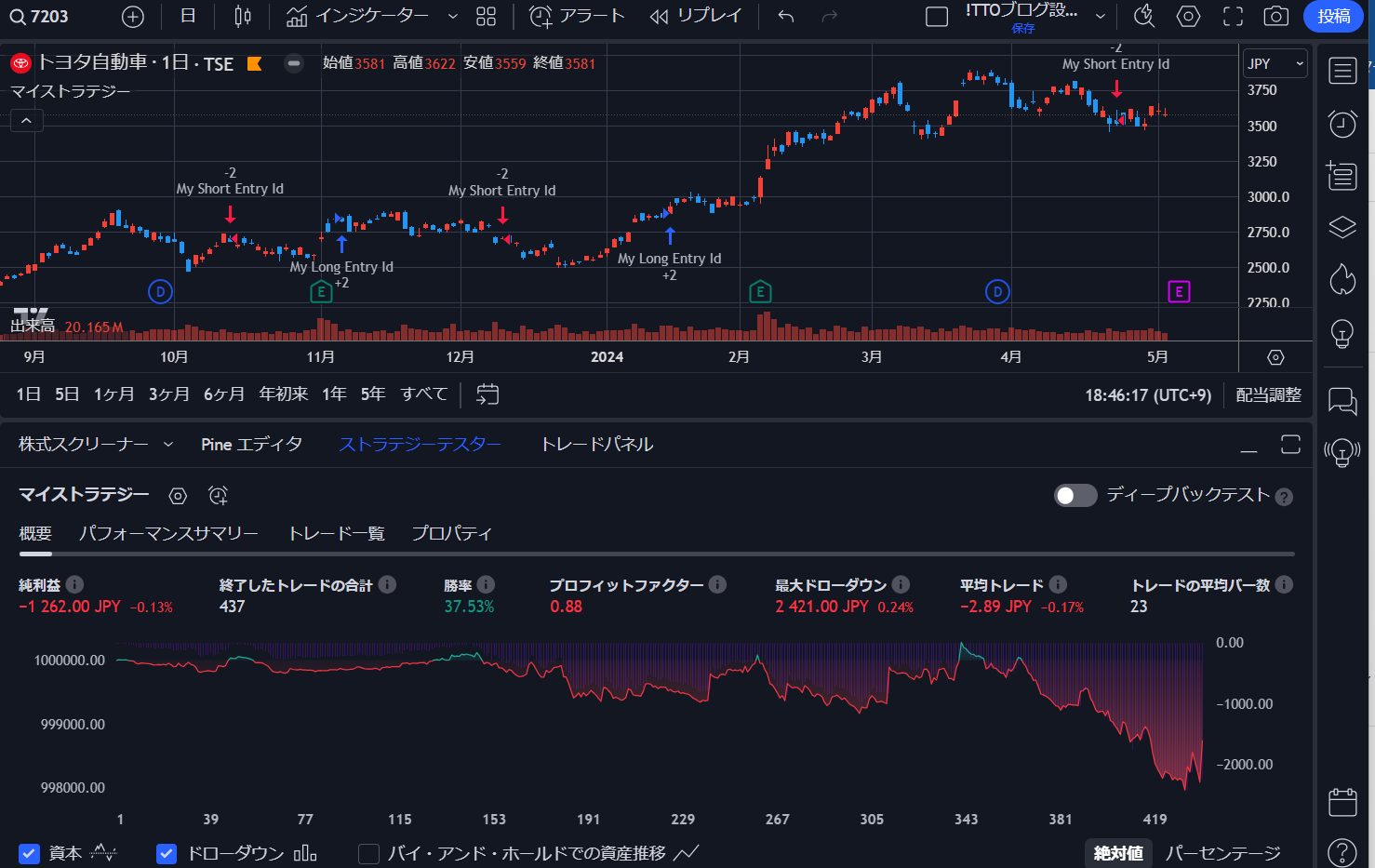The image size is (1375, 868).
Task: Select the object tree layers icon
Action: (x=1342, y=226)
